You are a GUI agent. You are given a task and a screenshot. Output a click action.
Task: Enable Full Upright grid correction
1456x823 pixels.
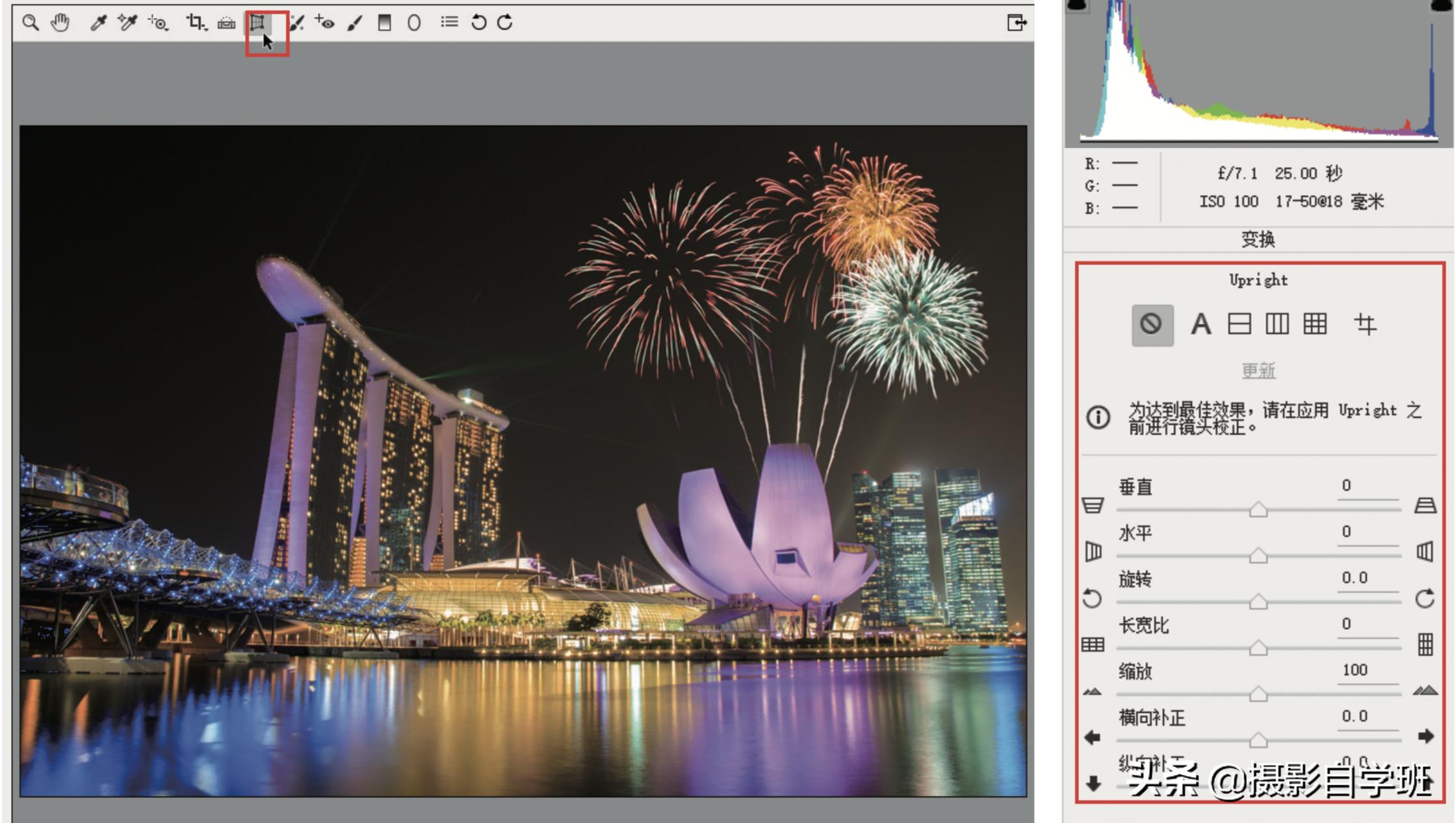click(x=1315, y=324)
